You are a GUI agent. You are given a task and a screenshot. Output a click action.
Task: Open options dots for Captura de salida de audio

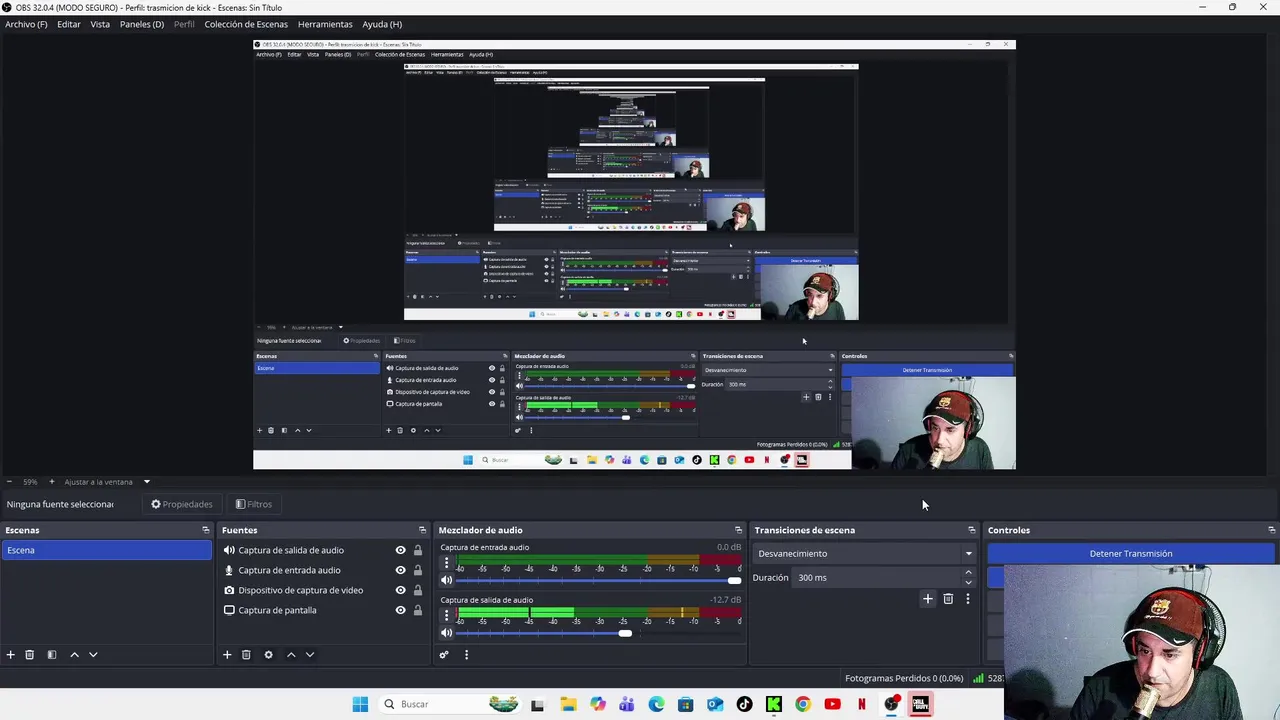[x=447, y=616]
